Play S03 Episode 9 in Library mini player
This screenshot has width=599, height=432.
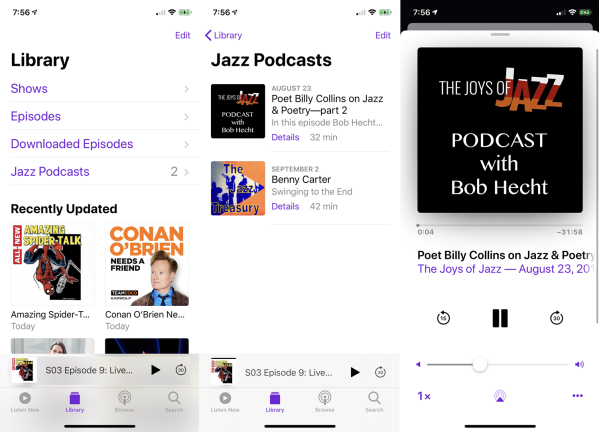pyautogui.click(x=155, y=370)
